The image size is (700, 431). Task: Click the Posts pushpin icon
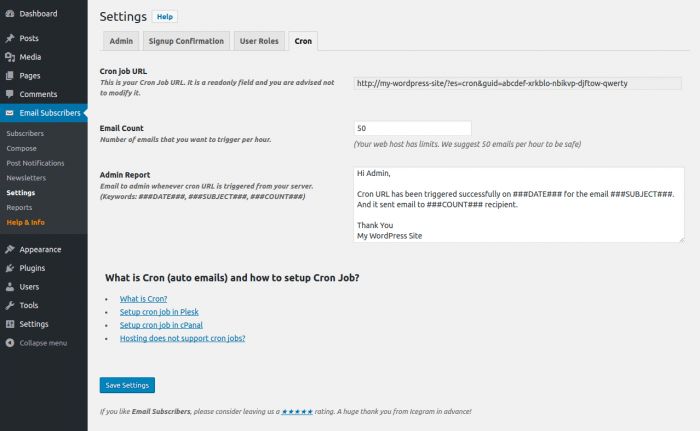click(x=10, y=38)
